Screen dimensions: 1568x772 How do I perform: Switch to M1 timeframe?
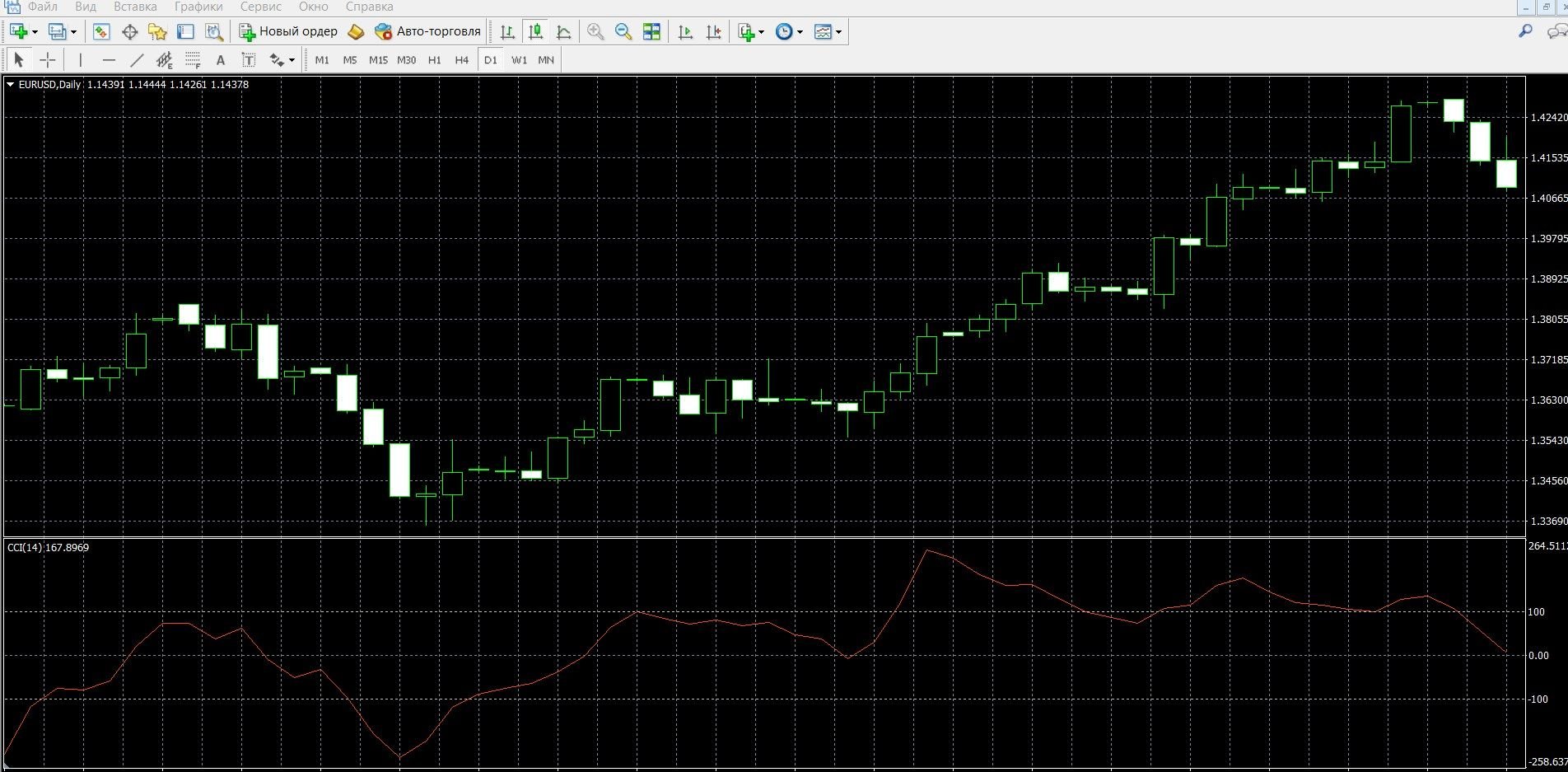[x=322, y=60]
